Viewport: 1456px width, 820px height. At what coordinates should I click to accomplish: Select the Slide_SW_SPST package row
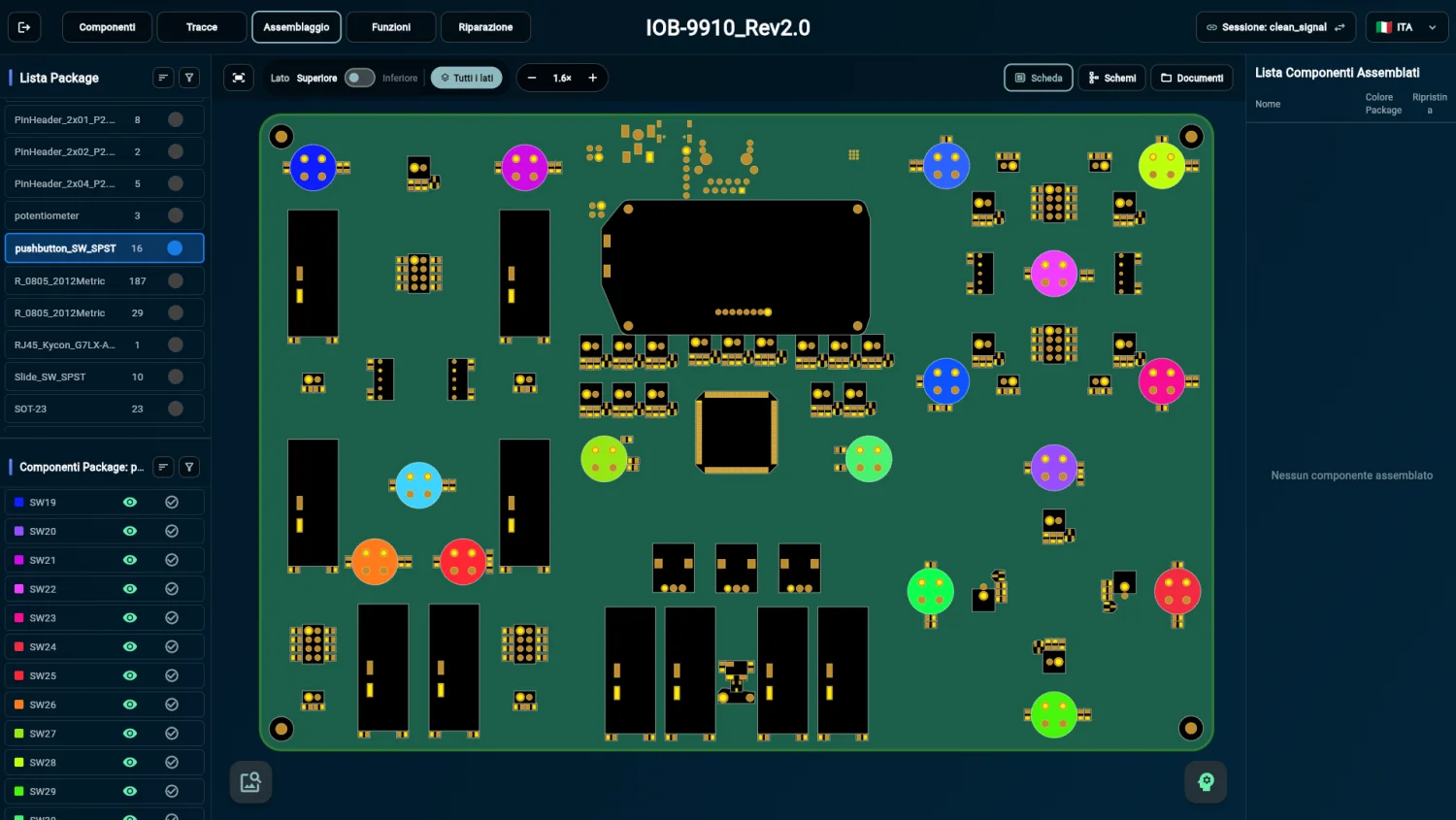click(105, 377)
